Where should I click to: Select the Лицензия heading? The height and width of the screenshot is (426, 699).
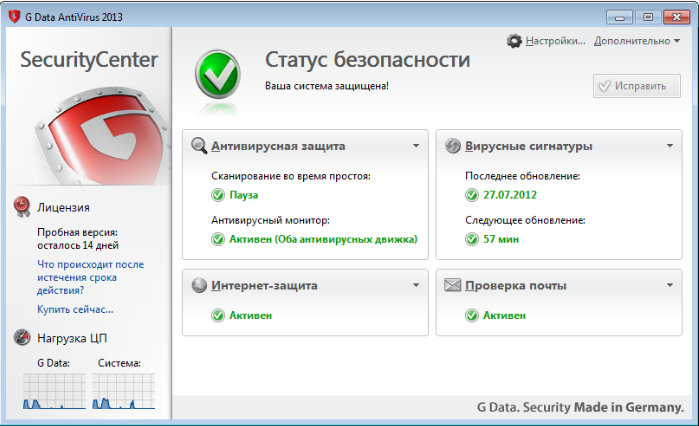(x=63, y=208)
